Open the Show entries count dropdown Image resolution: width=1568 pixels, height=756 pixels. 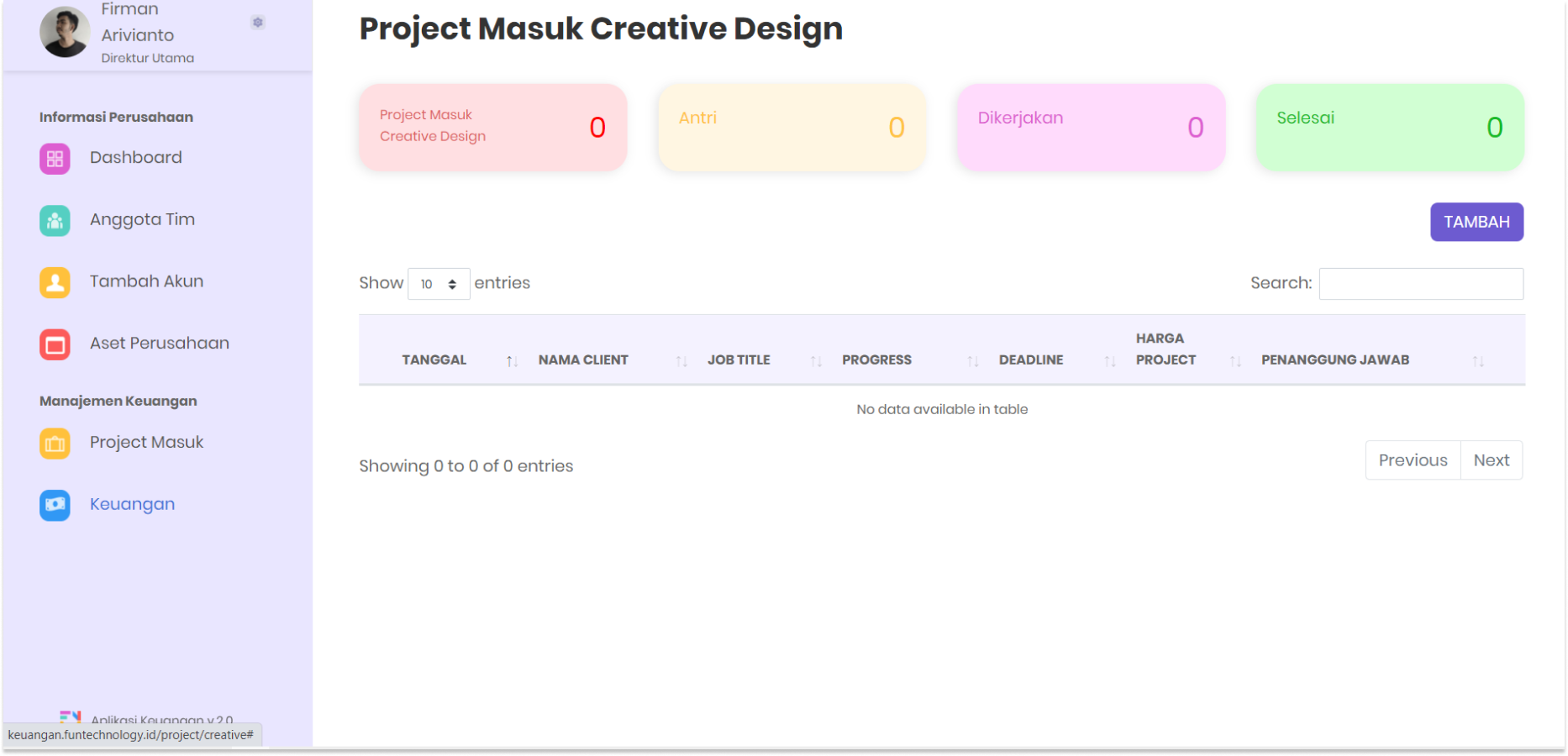(x=438, y=284)
